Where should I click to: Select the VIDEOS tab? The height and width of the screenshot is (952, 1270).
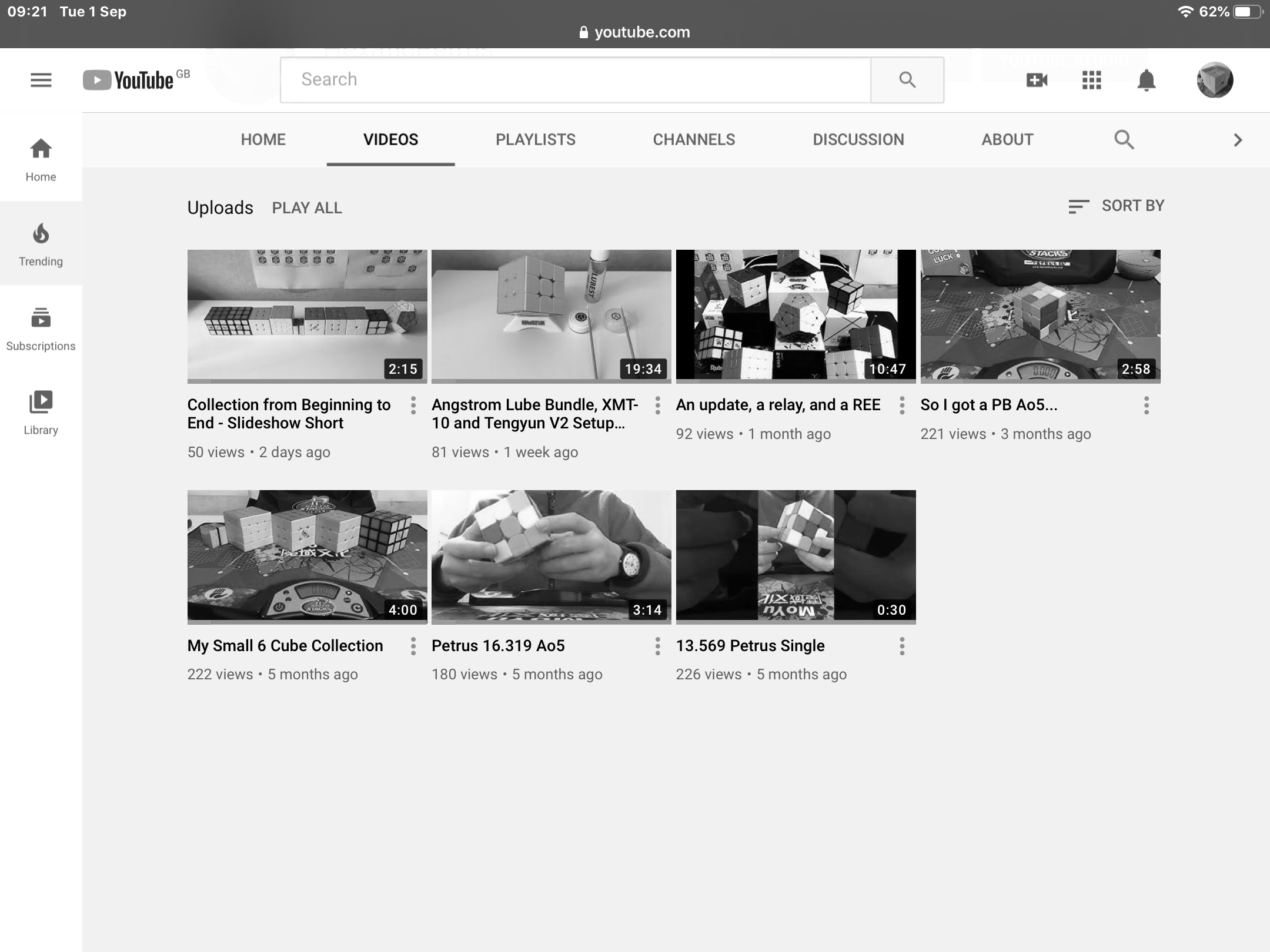point(390,140)
